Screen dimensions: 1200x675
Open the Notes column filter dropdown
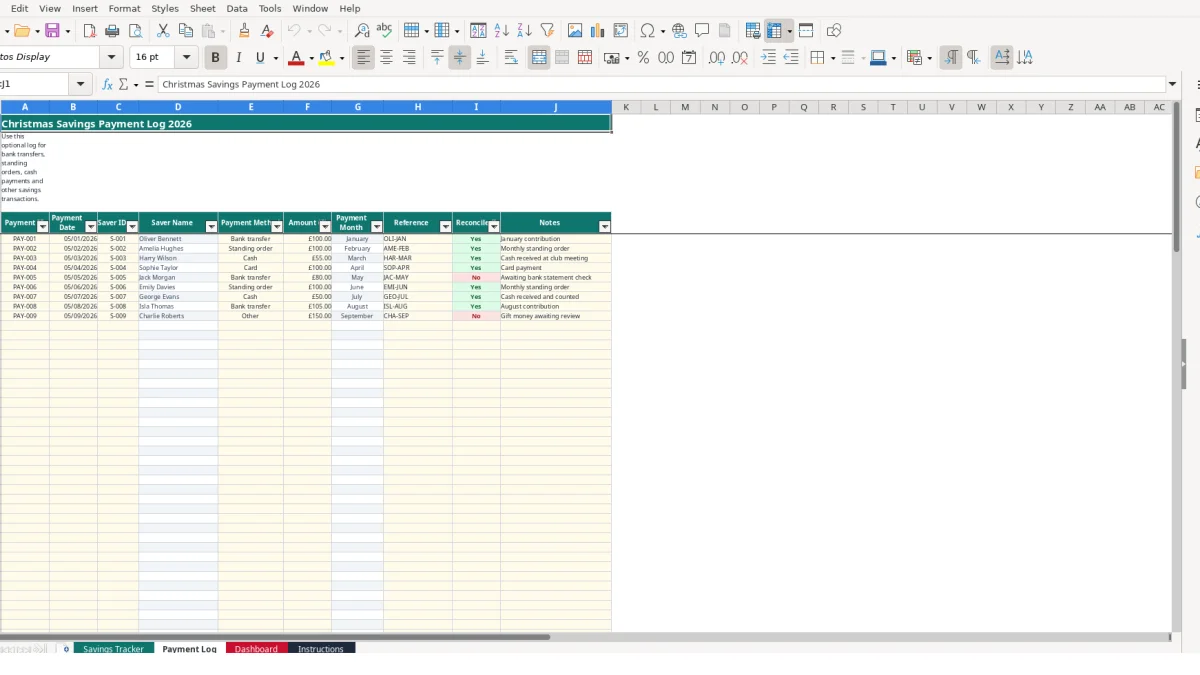604,227
